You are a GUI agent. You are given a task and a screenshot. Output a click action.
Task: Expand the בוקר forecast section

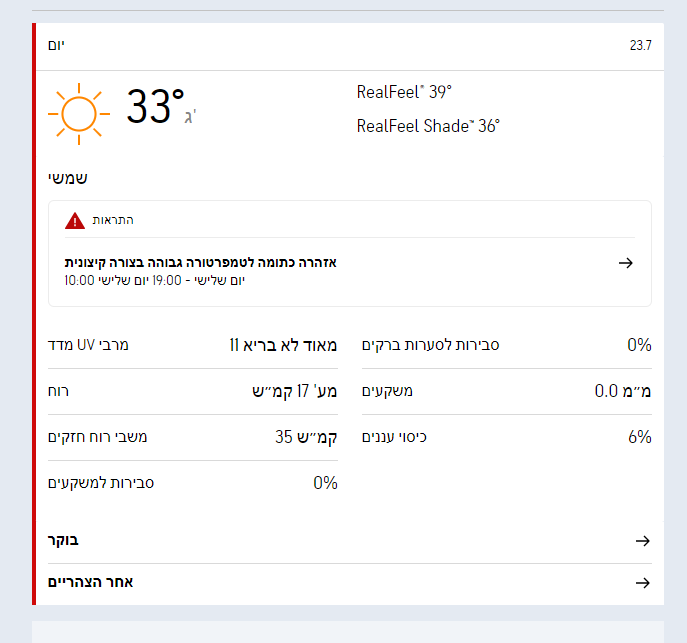pyautogui.click(x=63, y=541)
